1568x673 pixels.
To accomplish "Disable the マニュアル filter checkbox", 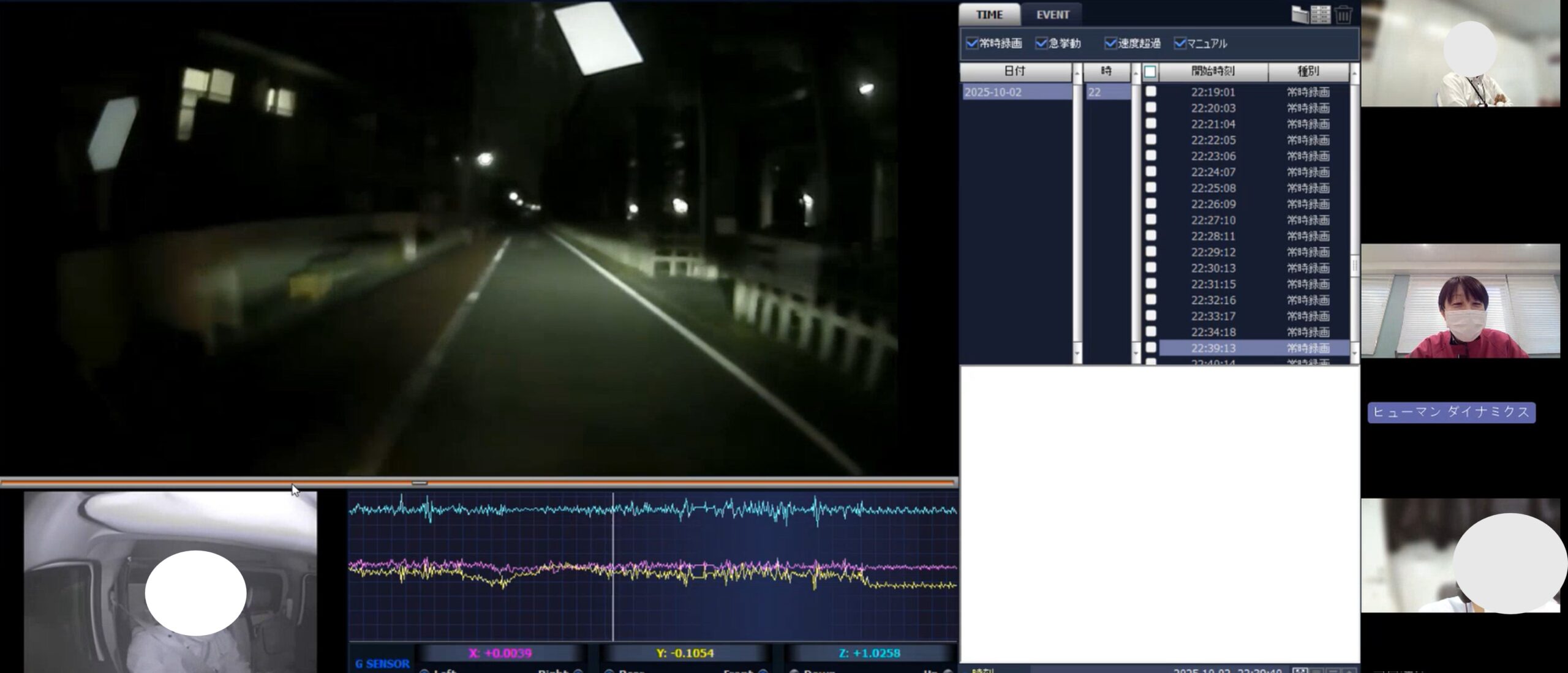I will click(1180, 43).
